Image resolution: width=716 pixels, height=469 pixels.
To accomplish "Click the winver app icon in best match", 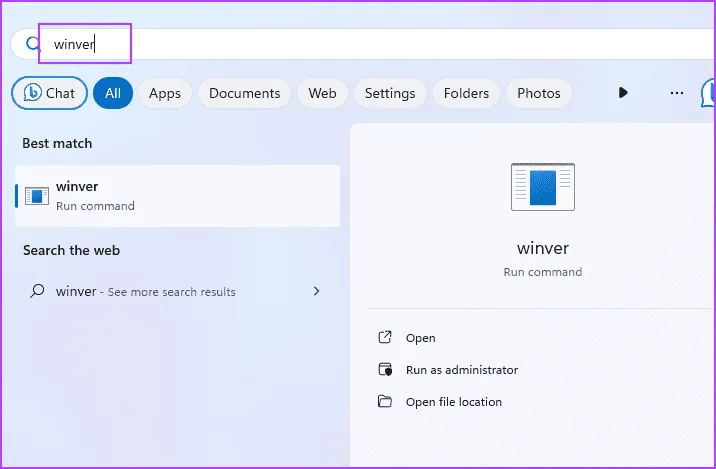I will tap(37, 196).
